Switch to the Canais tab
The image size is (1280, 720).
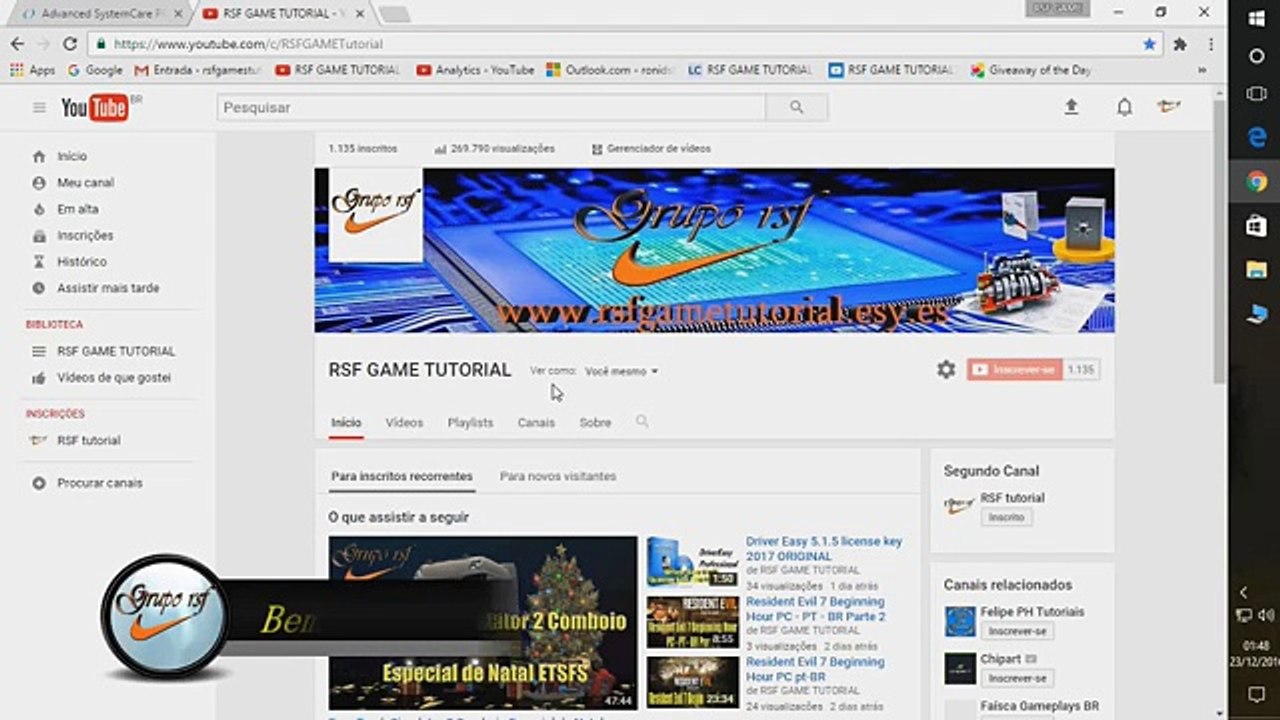point(536,423)
